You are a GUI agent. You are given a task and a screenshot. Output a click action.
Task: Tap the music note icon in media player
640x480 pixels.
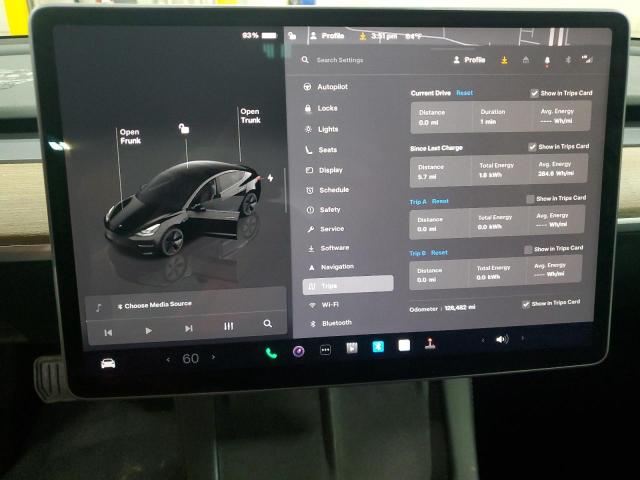click(x=98, y=308)
